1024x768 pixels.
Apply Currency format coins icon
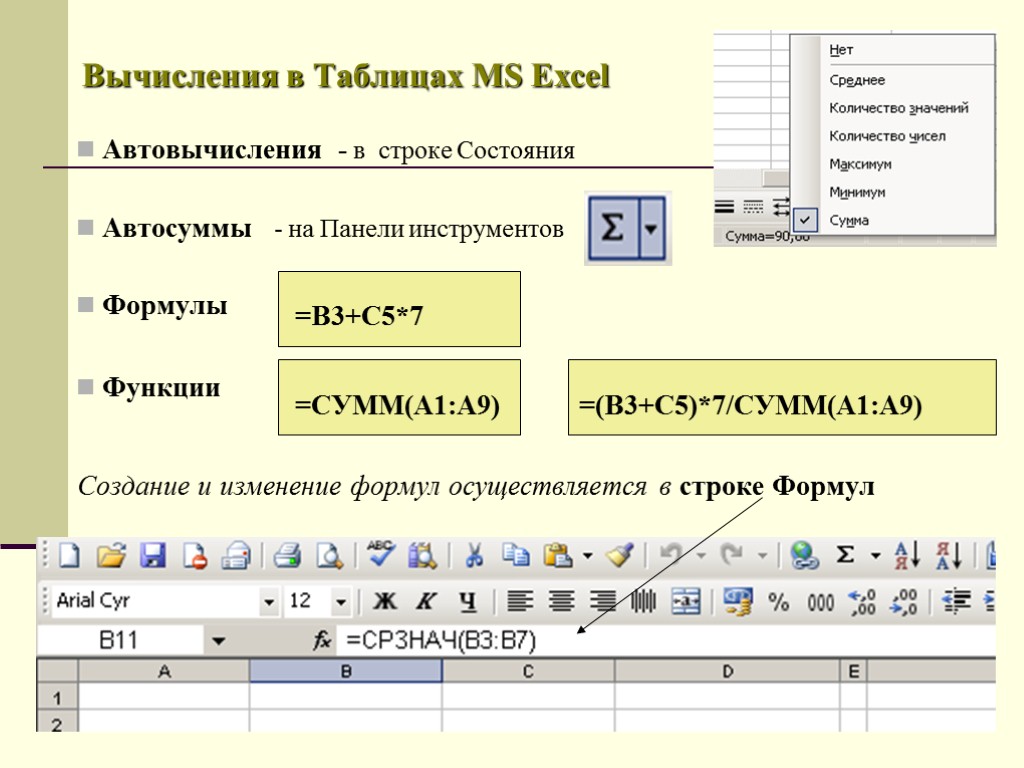[x=738, y=601]
